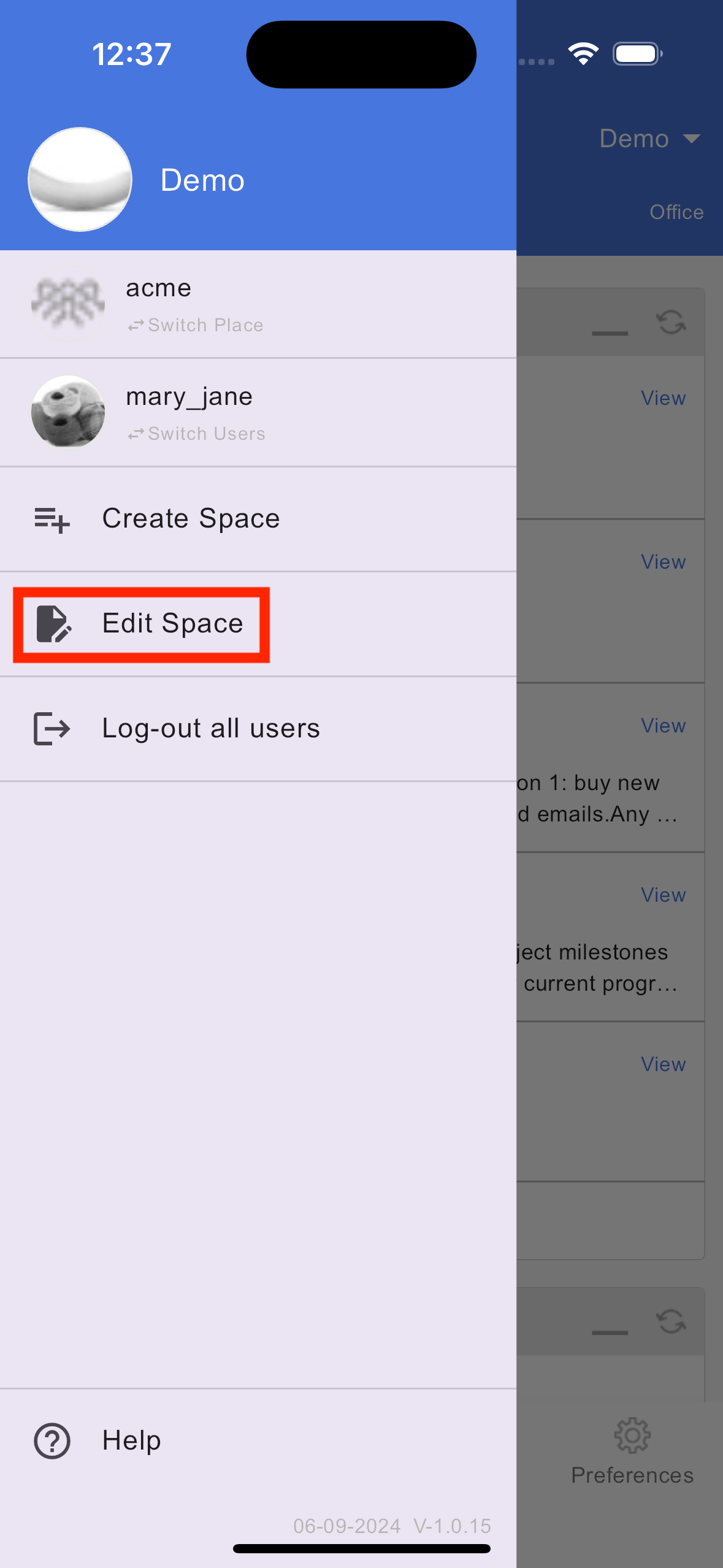Collapse the upper panel with minus bar

(x=610, y=333)
